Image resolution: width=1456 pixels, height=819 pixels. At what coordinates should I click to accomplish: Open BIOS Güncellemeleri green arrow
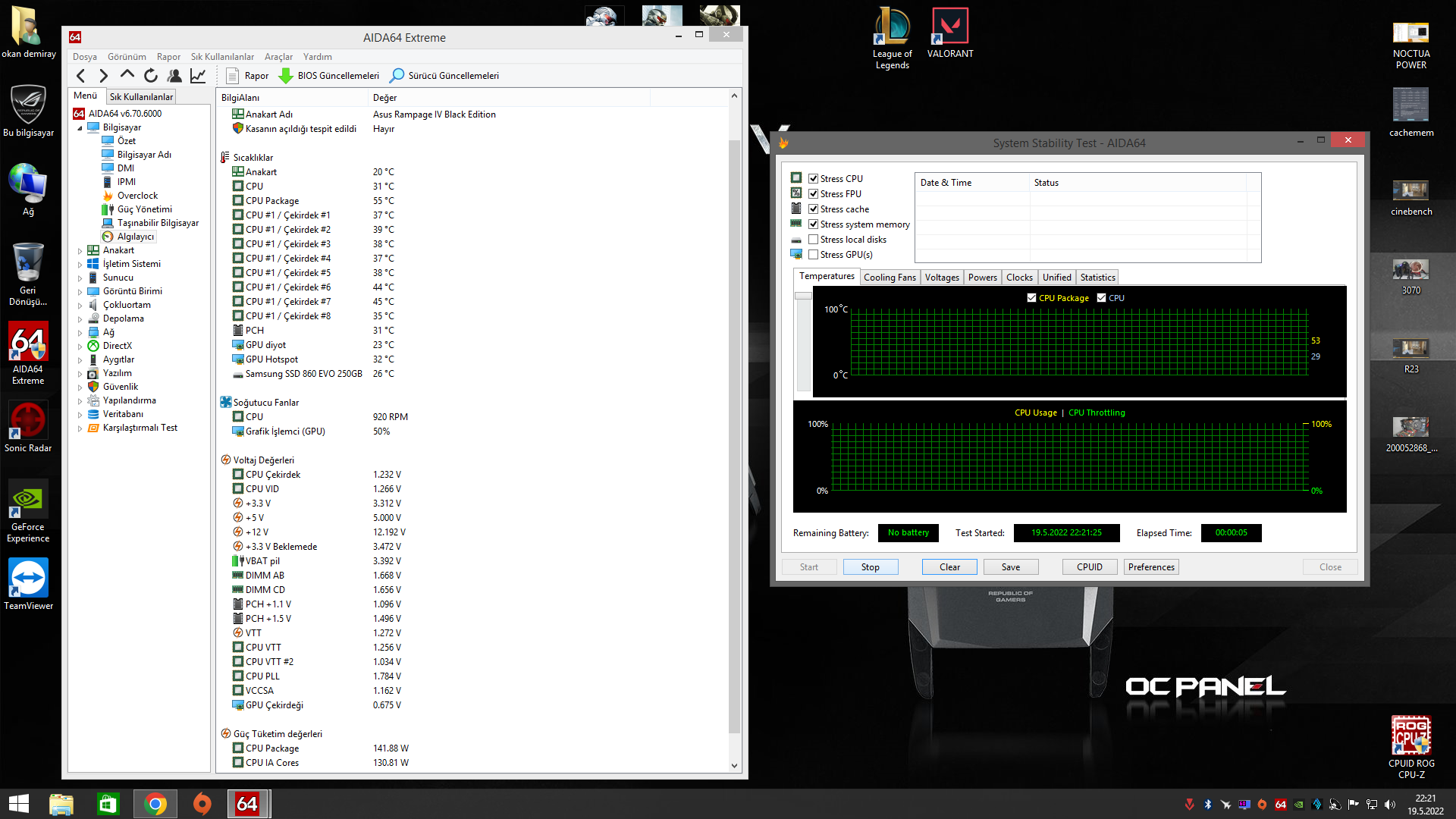point(286,75)
